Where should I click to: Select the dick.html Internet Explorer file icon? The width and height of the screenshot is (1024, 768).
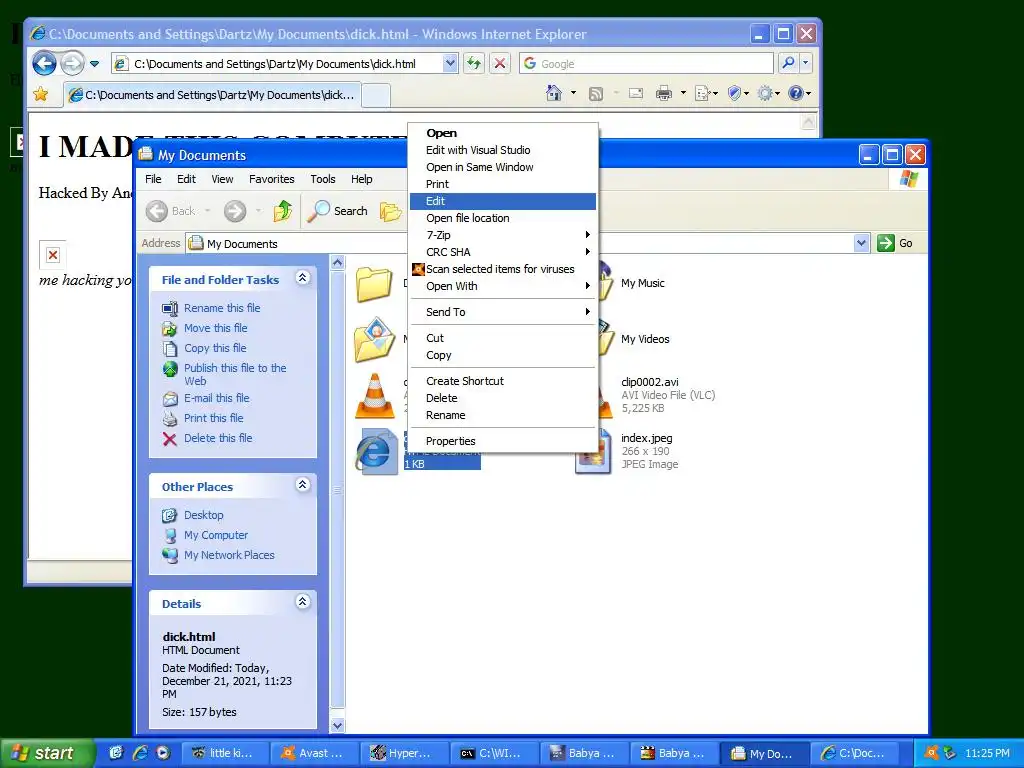[376, 451]
